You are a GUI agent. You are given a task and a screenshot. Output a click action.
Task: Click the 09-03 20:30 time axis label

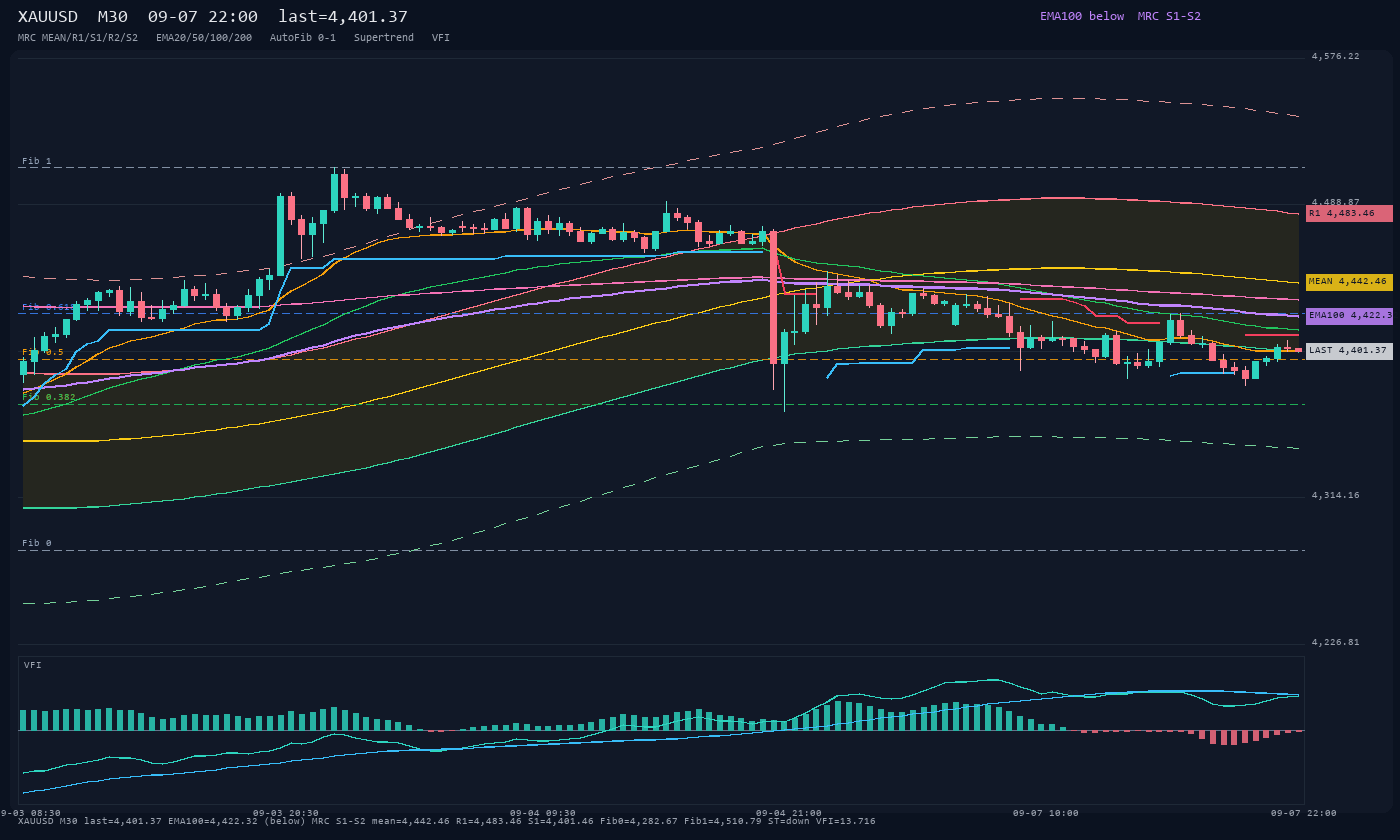[286, 813]
